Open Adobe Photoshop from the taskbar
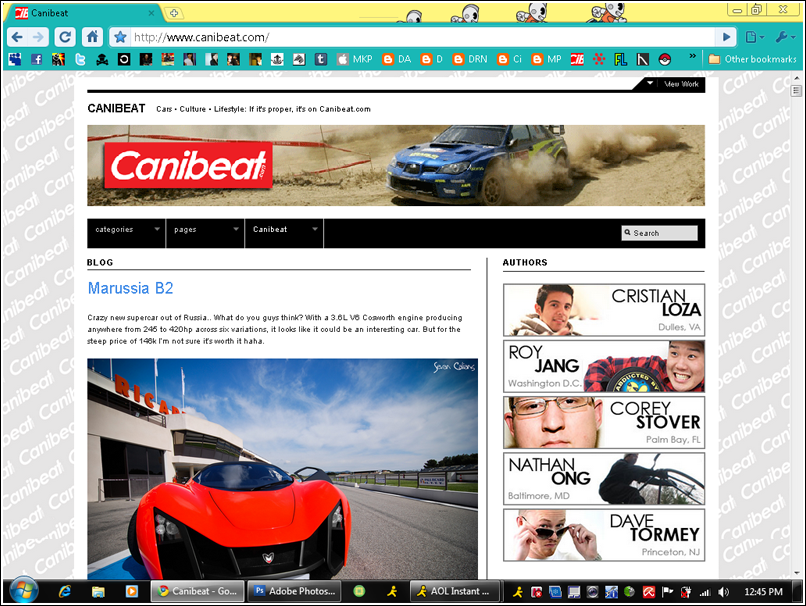Image resolution: width=806 pixels, height=606 pixels. [x=294, y=591]
